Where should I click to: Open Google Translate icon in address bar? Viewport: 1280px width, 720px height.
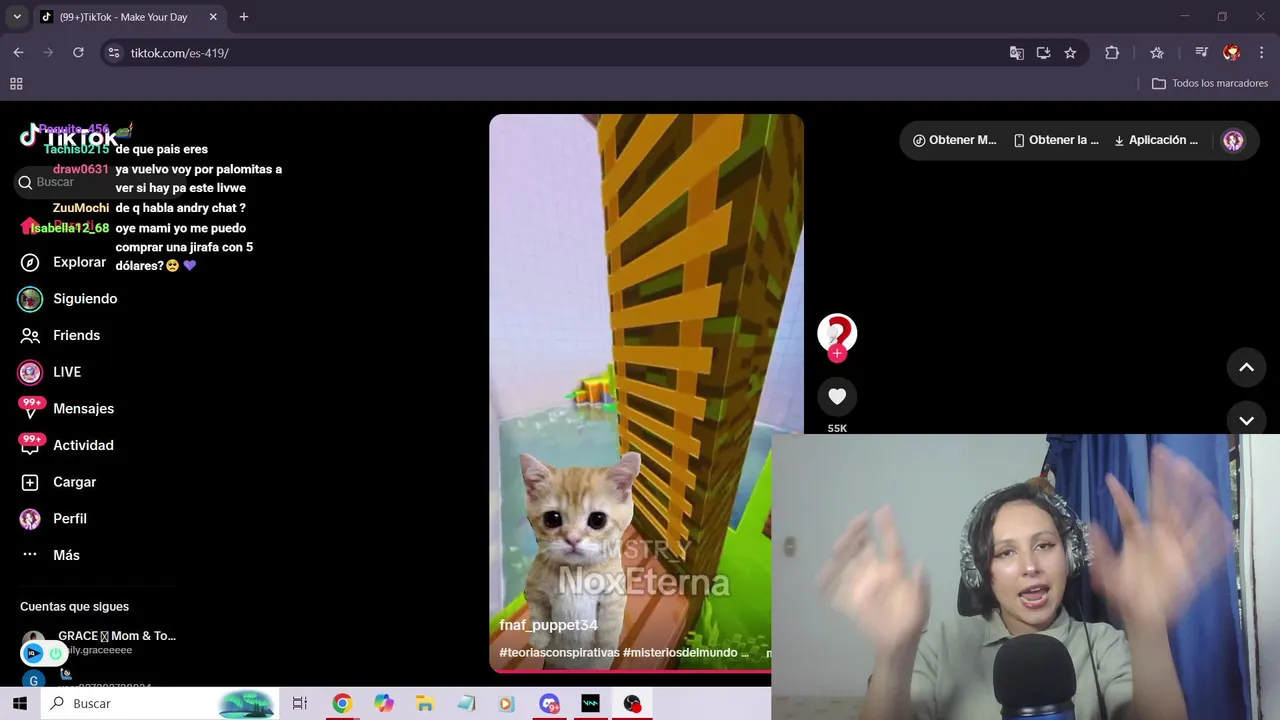point(1016,53)
